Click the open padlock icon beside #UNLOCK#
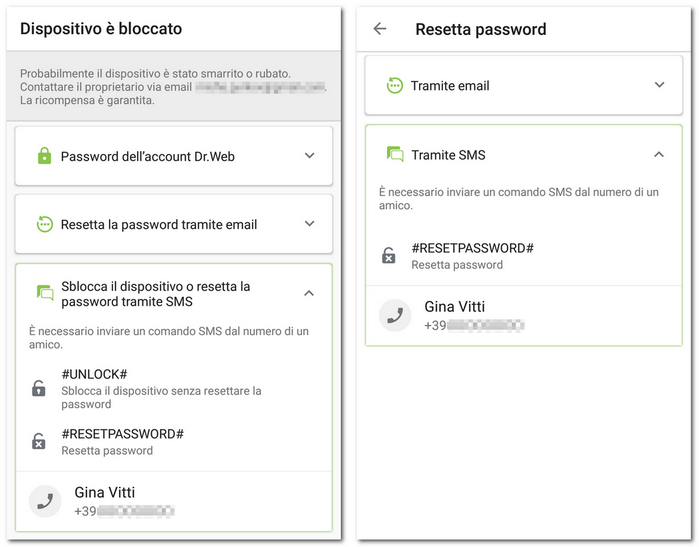 (x=39, y=388)
